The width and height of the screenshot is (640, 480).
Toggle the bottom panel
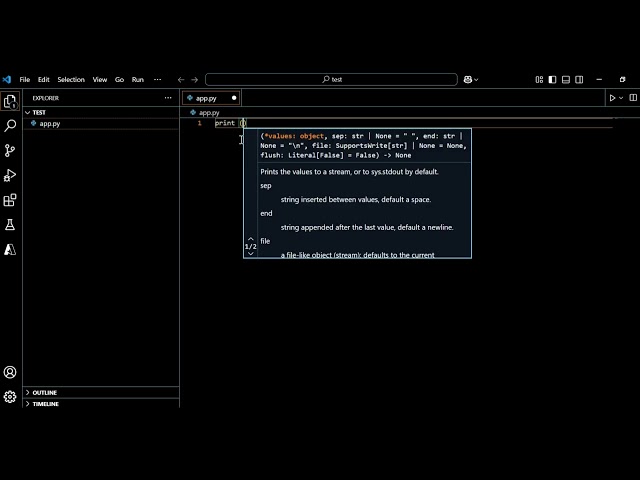point(566,80)
